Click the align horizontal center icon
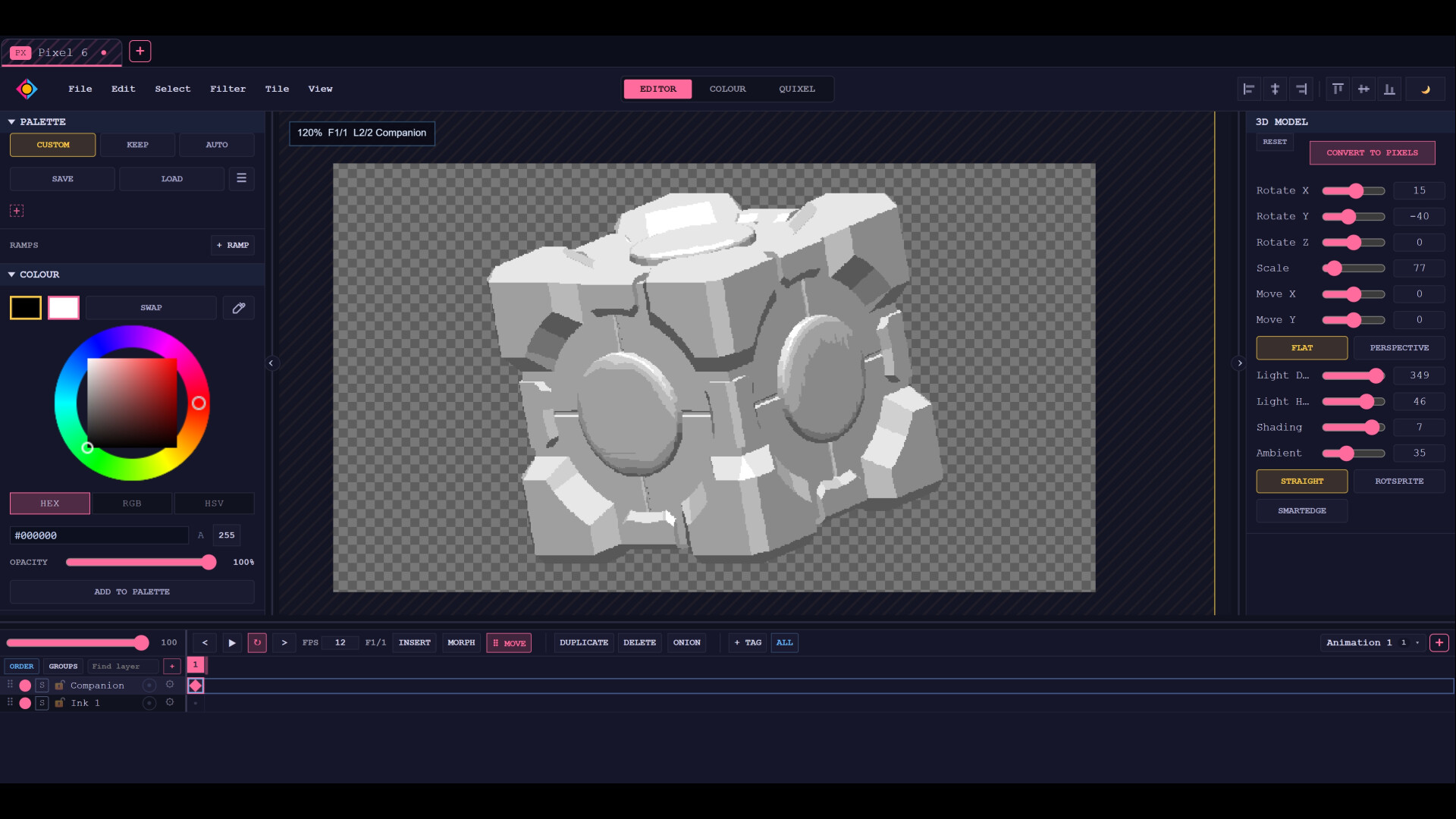The image size is (1456, 819). [1276, 89]
